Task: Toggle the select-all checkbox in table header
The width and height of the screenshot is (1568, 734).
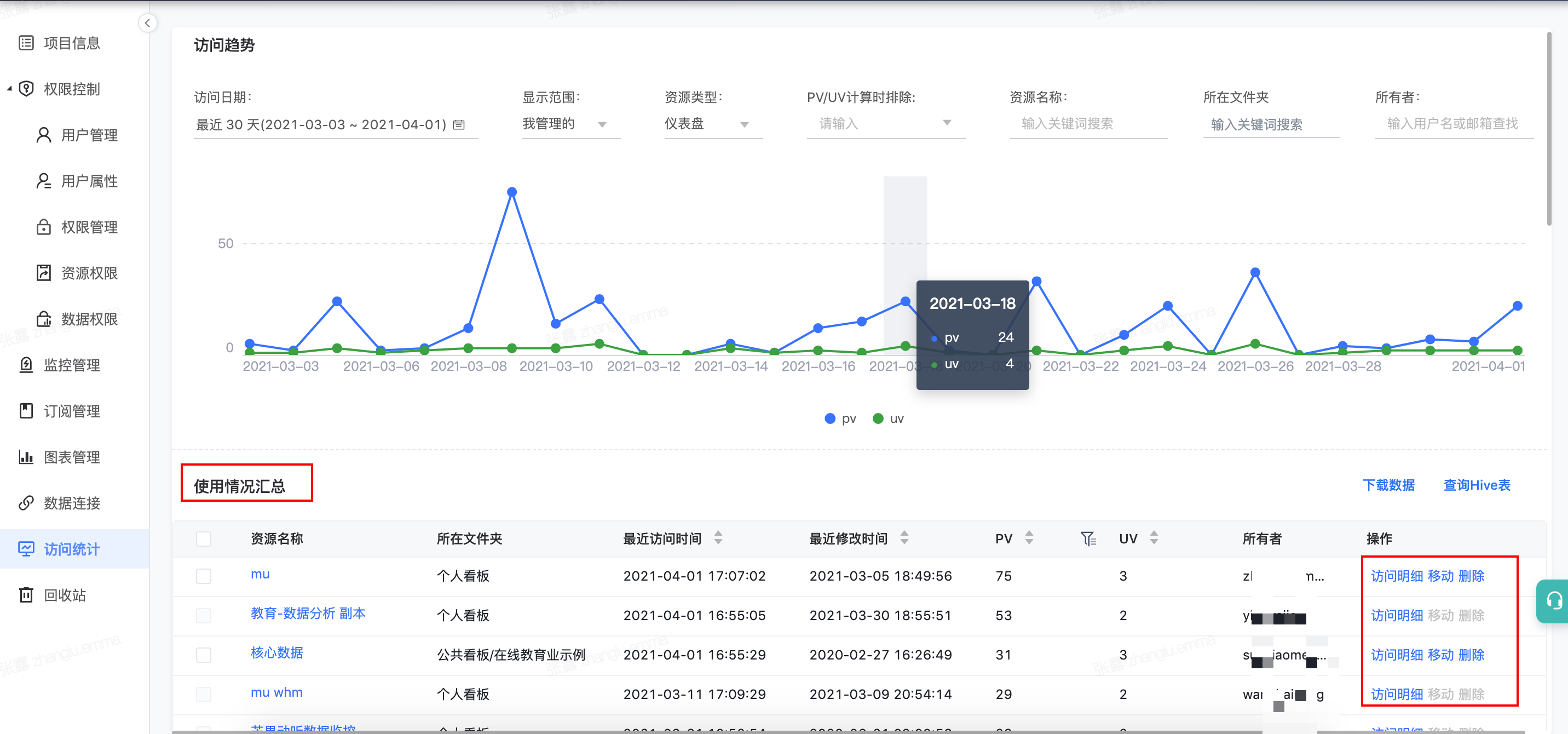Action: tap(204, 538)
